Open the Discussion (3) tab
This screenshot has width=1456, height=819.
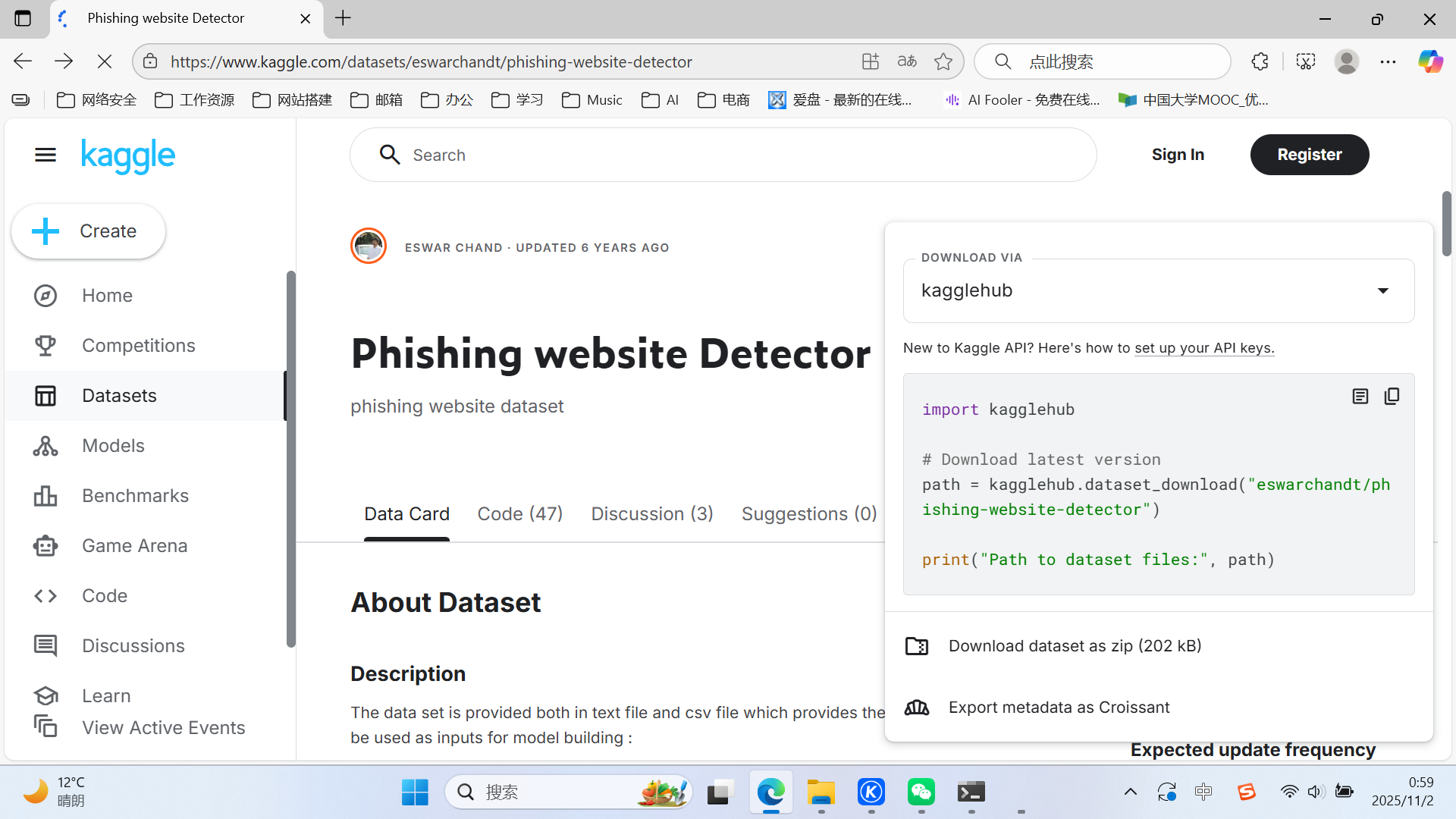651,514
